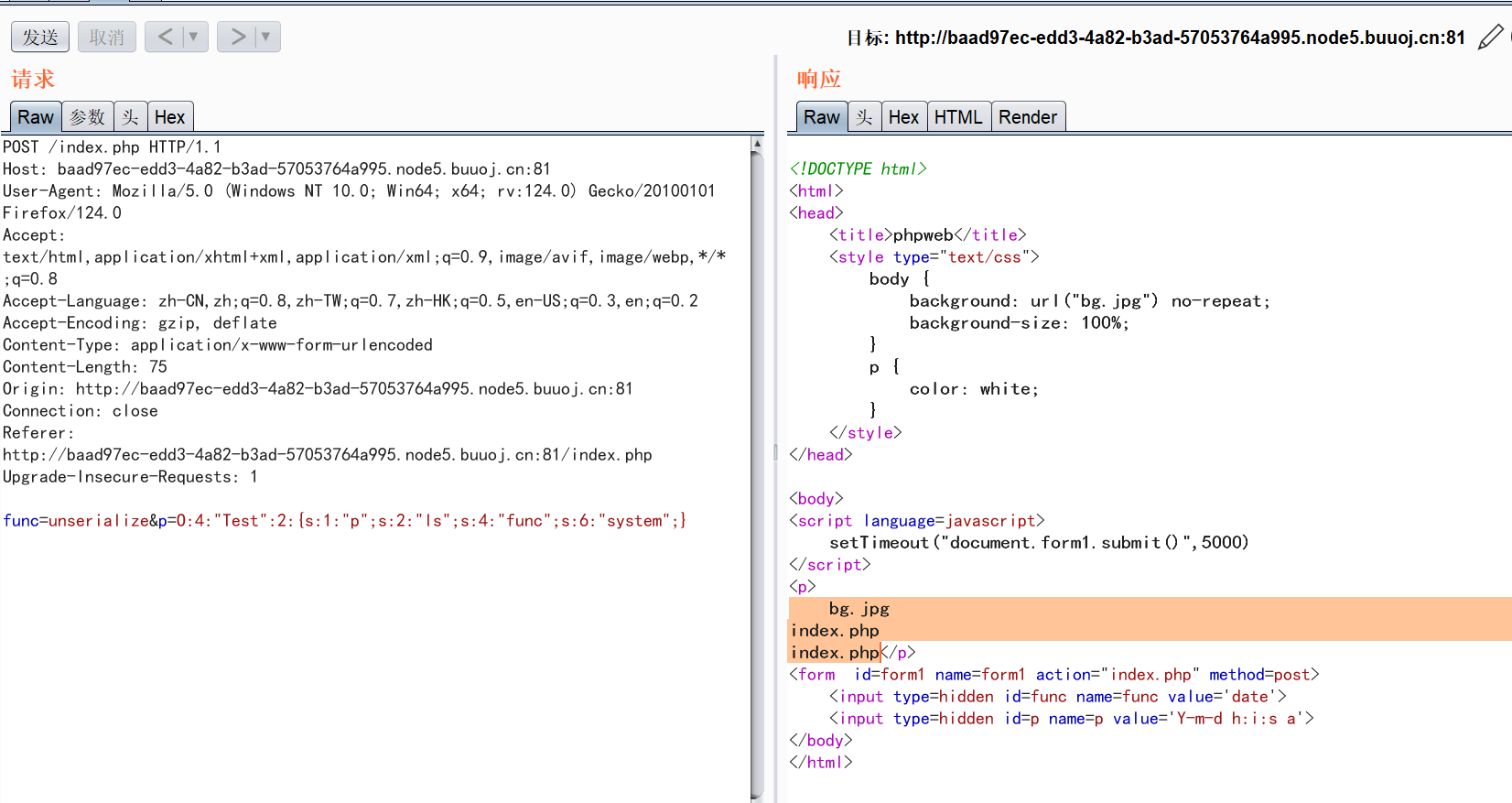The width and height of the screenshot is (1512, 803).
Task: Click the Connection: close line
Action: tap(80, 410)
